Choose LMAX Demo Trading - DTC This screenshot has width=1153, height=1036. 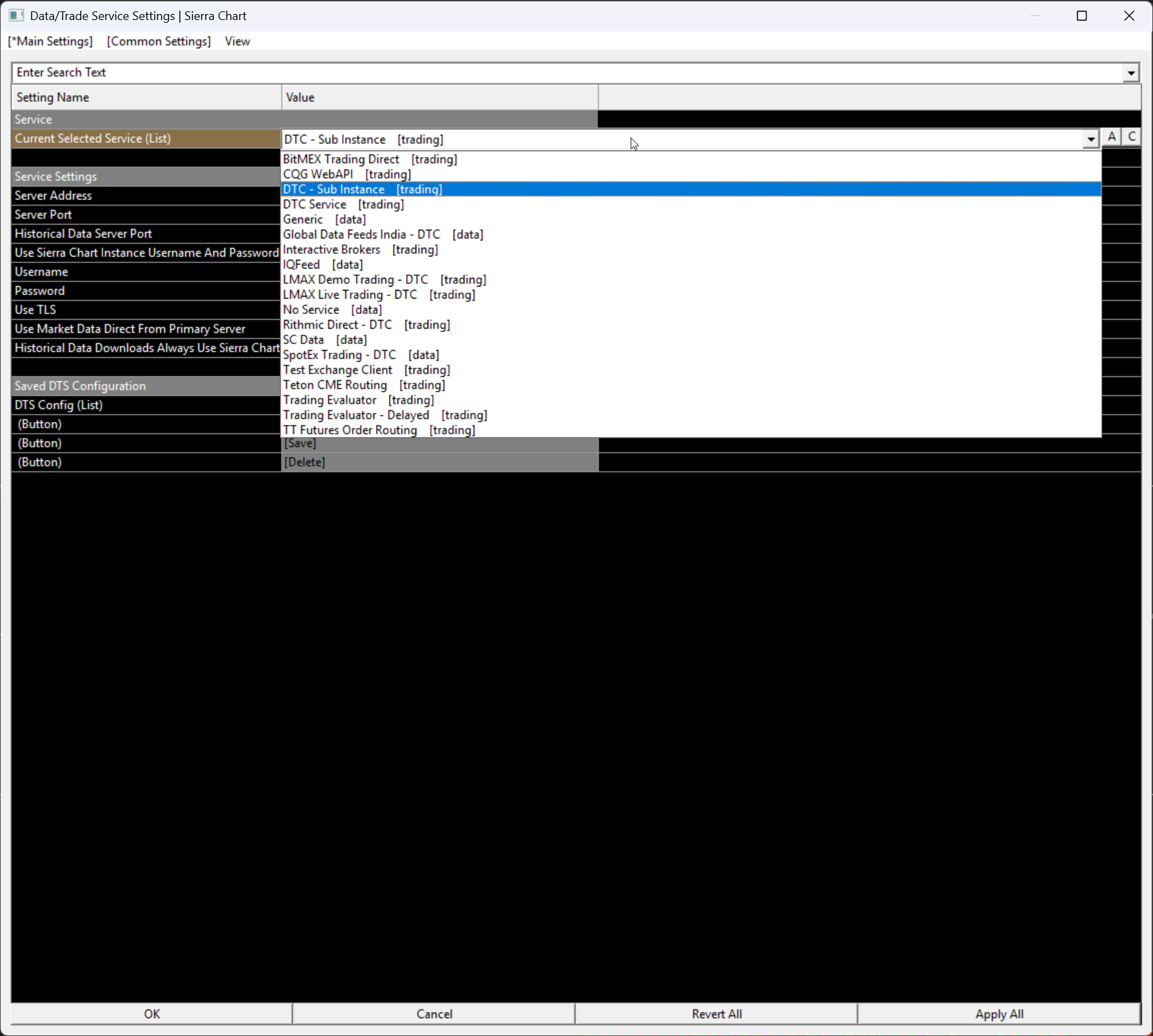[x=691, y=279]
